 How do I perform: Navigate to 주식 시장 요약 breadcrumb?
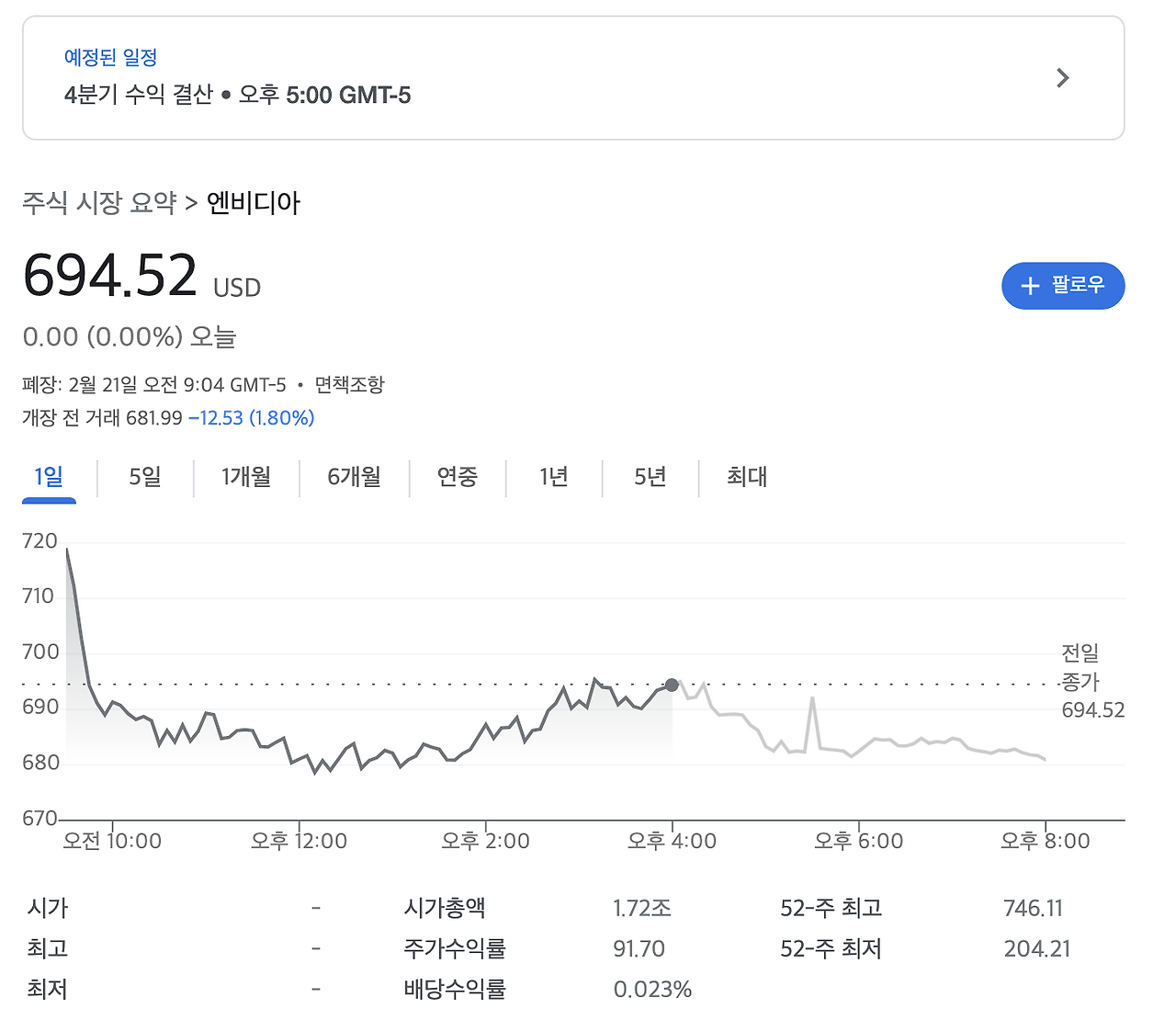pyautogui.click(x=99, y=203)
